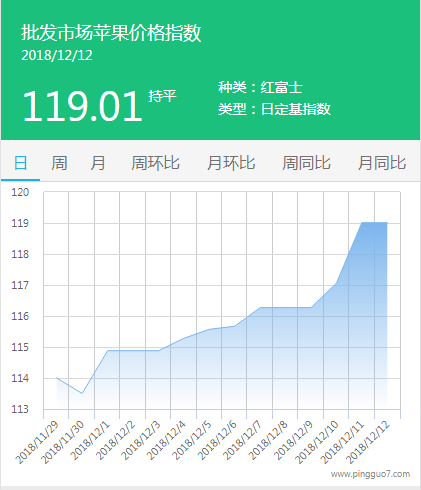Switch to the 周 weekly tab
Viewport: 421px width, 490px height.
pyautogui.click(x=59, y=163)
